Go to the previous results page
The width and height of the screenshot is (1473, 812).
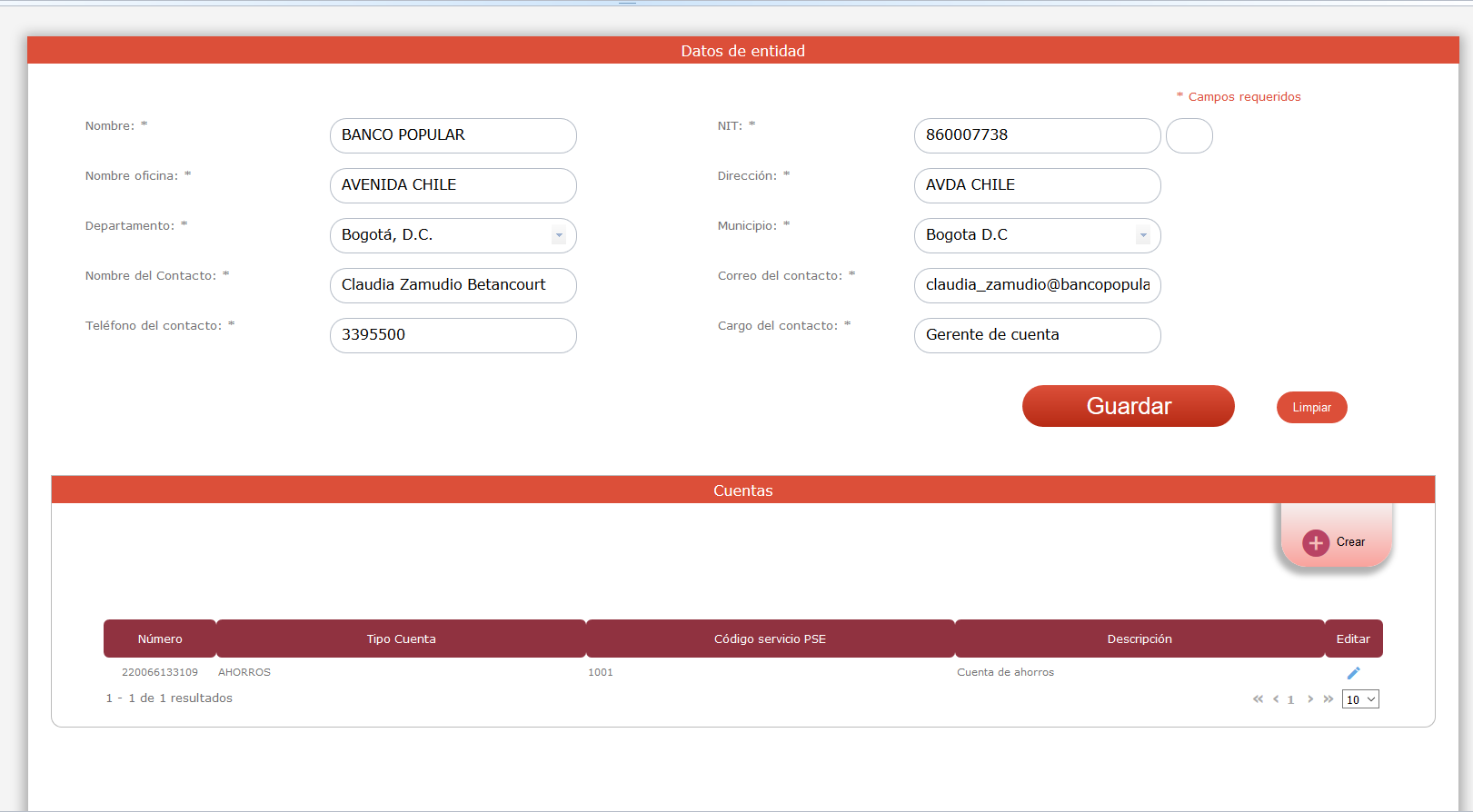pos(1276,699)
